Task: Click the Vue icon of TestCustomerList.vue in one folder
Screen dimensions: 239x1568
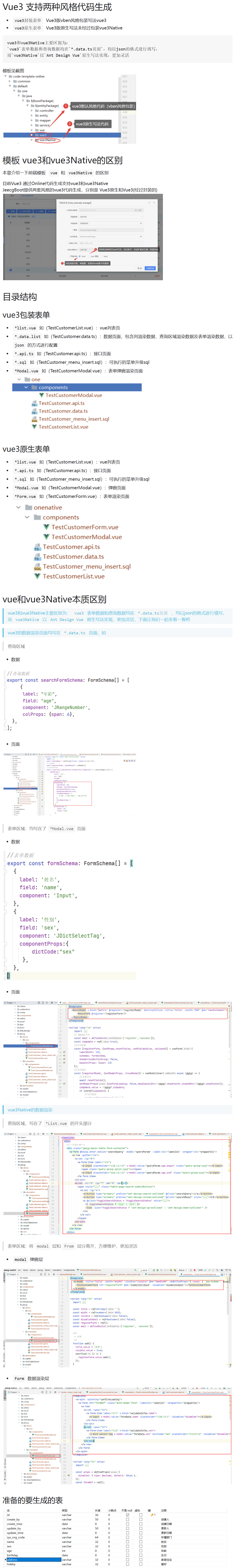Action: click(x=35, y=427)
